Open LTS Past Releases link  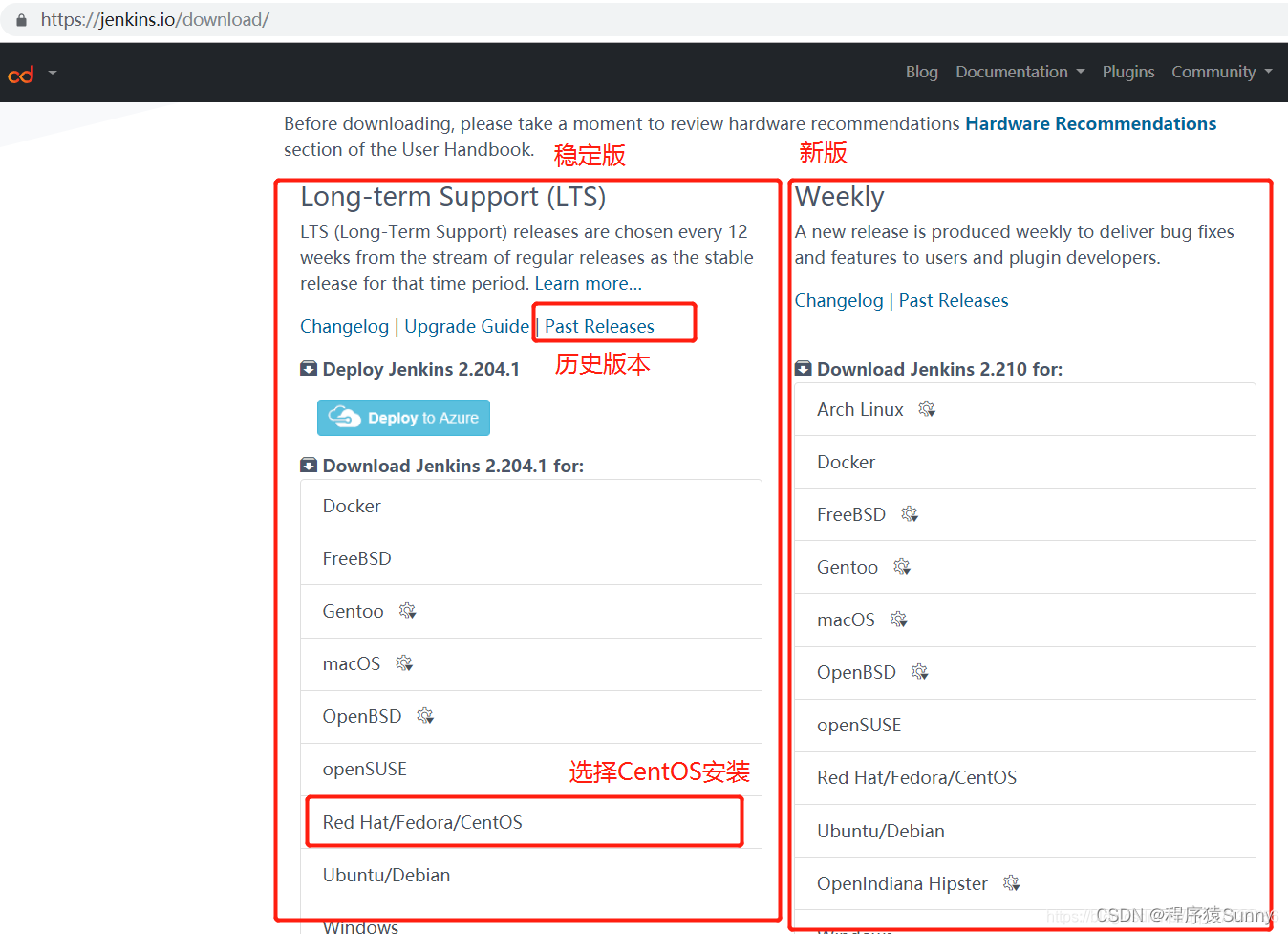599,326
